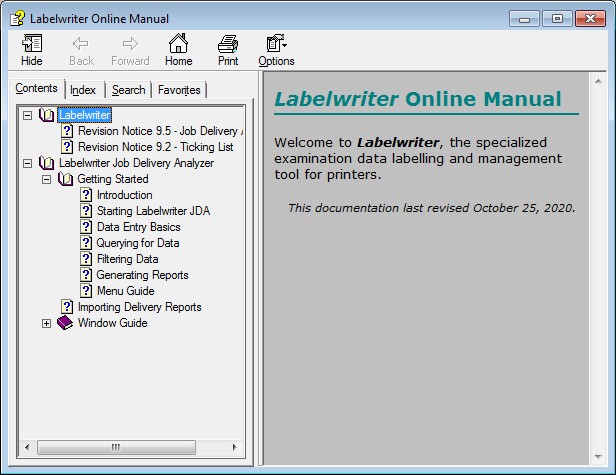Screen dimensions: 616x475
Task: Click the horizontal scrollbar right arrow
Action: pos(236,447)
